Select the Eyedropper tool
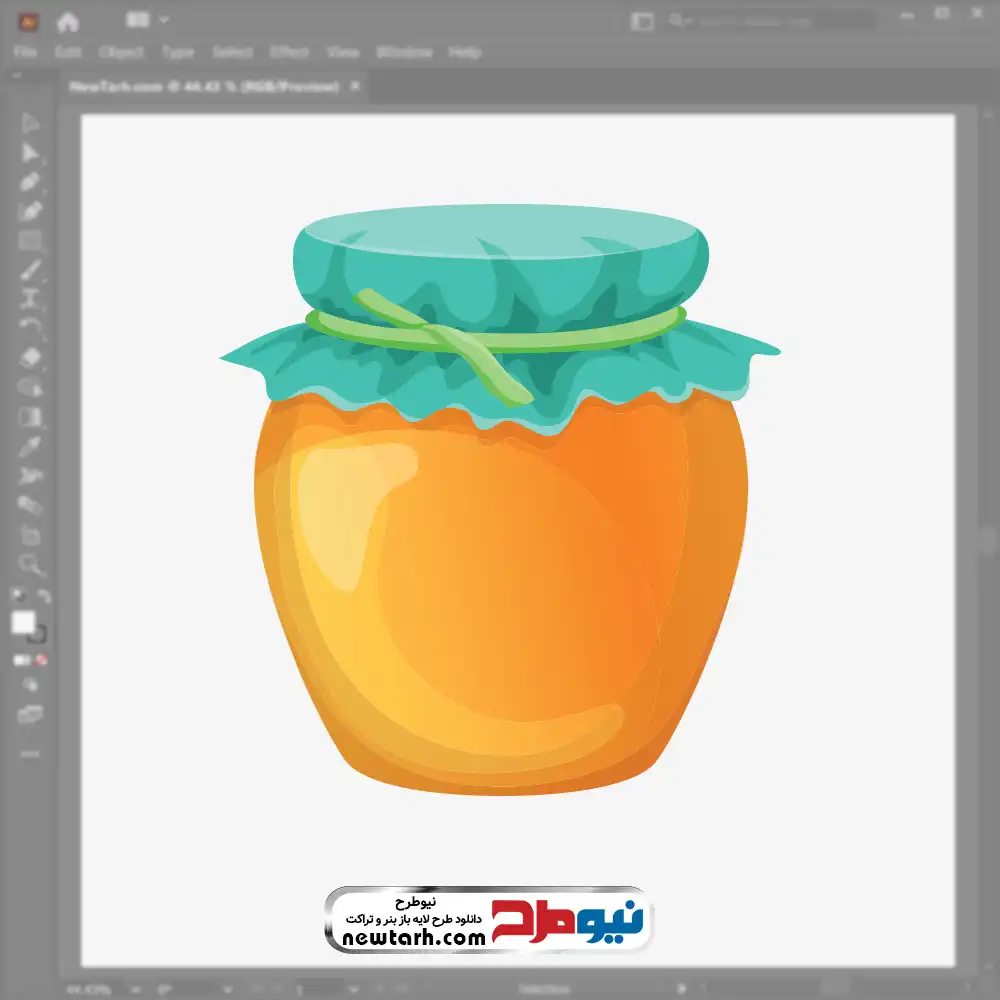 pos(30,446)
